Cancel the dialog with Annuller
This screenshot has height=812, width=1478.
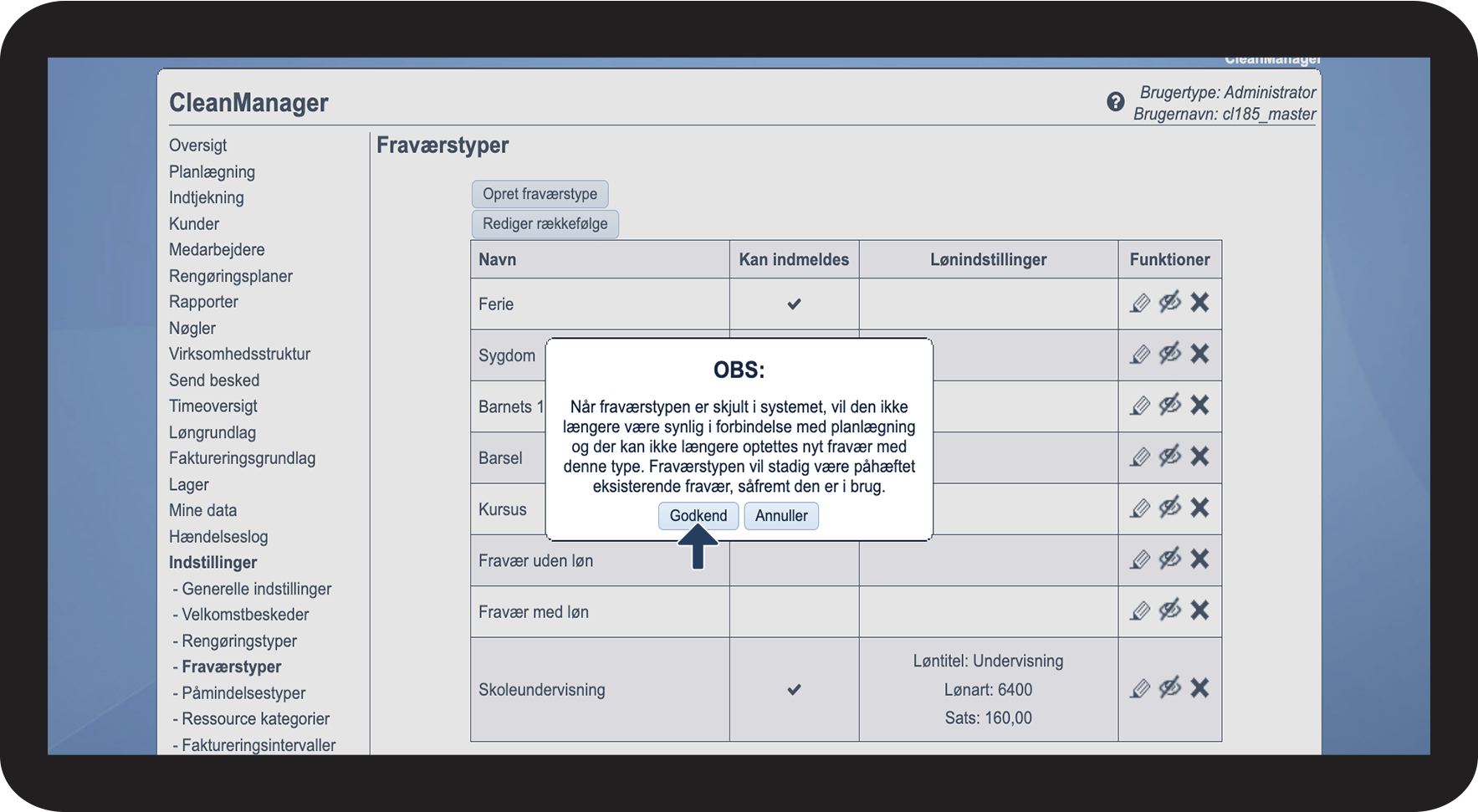coord(780,516)
